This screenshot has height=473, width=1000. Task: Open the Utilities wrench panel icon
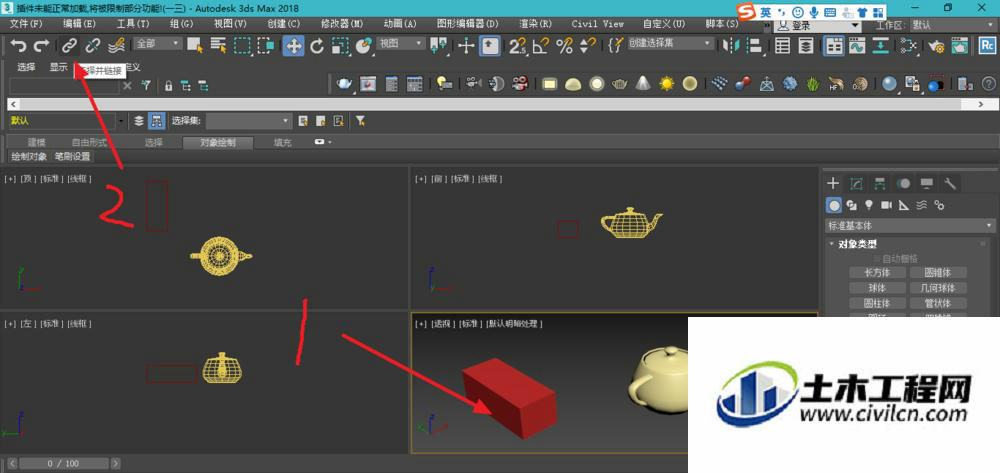tap(950, 184)
